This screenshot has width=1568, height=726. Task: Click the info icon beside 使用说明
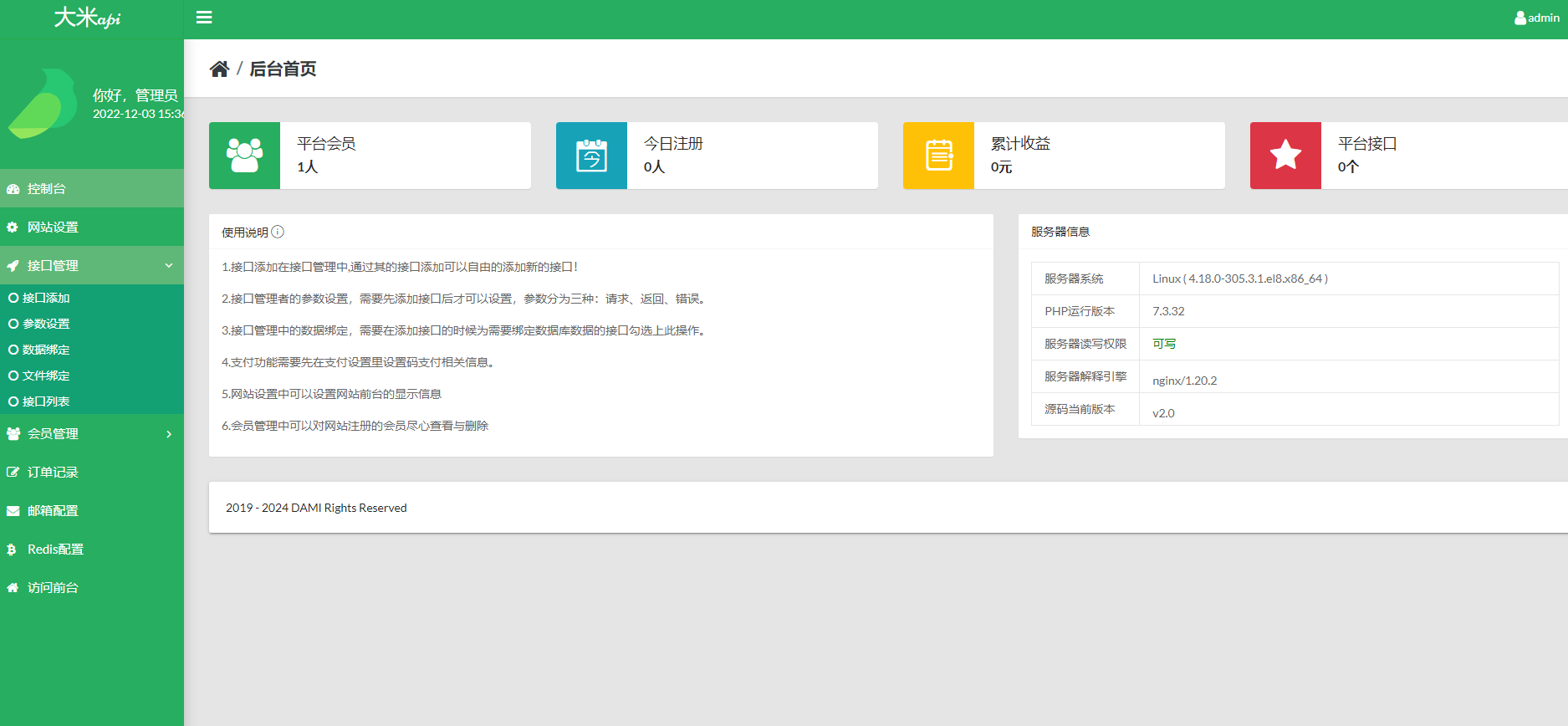pyautogui.click(x=278, y=232)
